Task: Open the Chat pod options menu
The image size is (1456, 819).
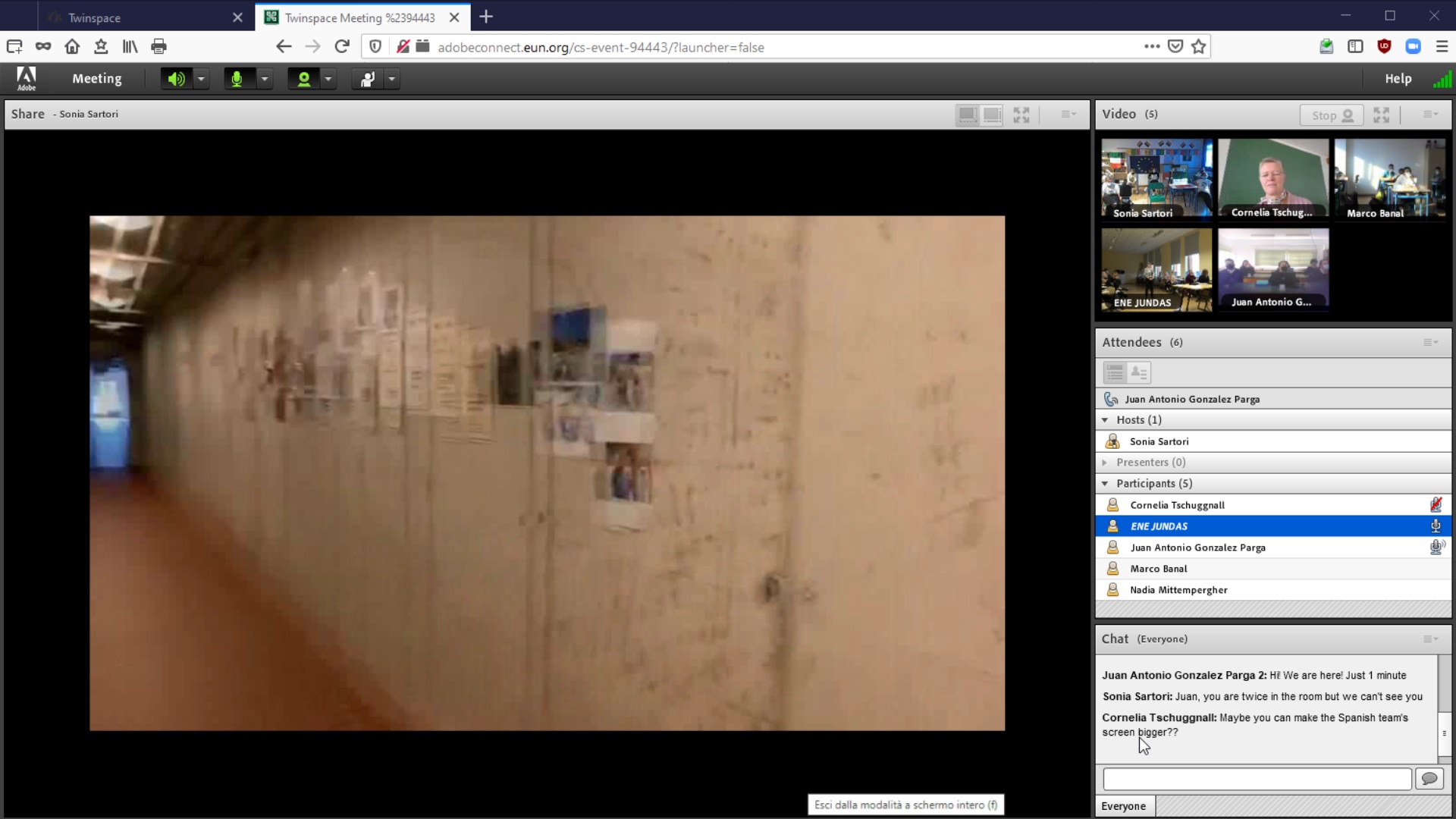Action: 1430,639
